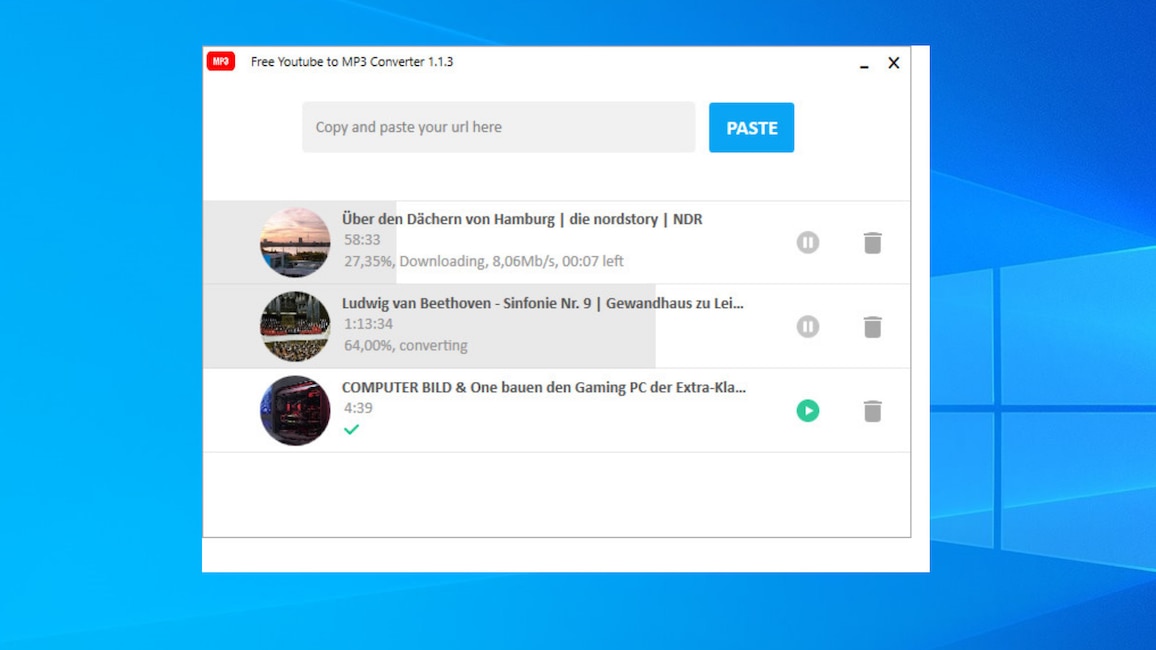Delete the Beethoven Sinfonie download
The width and height of the screenshot is (1156, 650).
coord(872,326)
